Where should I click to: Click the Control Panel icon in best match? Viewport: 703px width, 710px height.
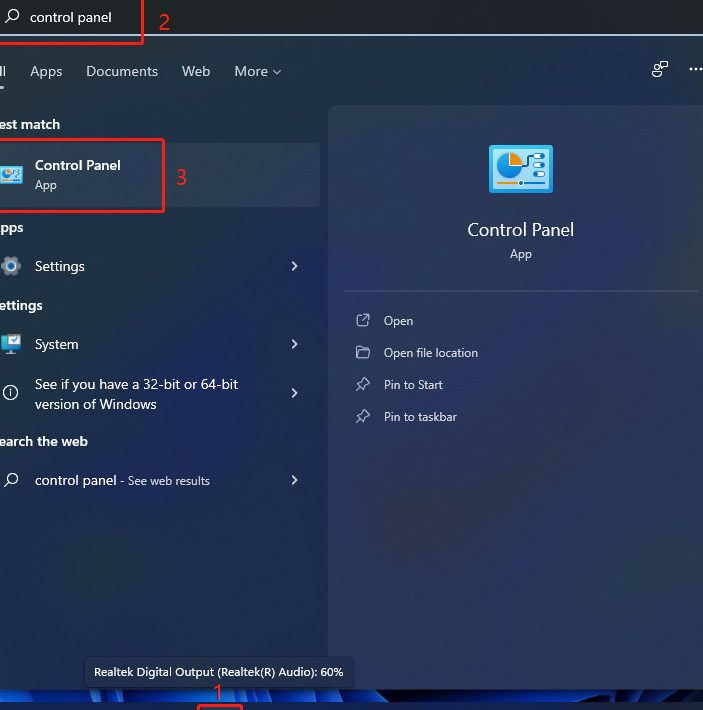tap(11, 175)
